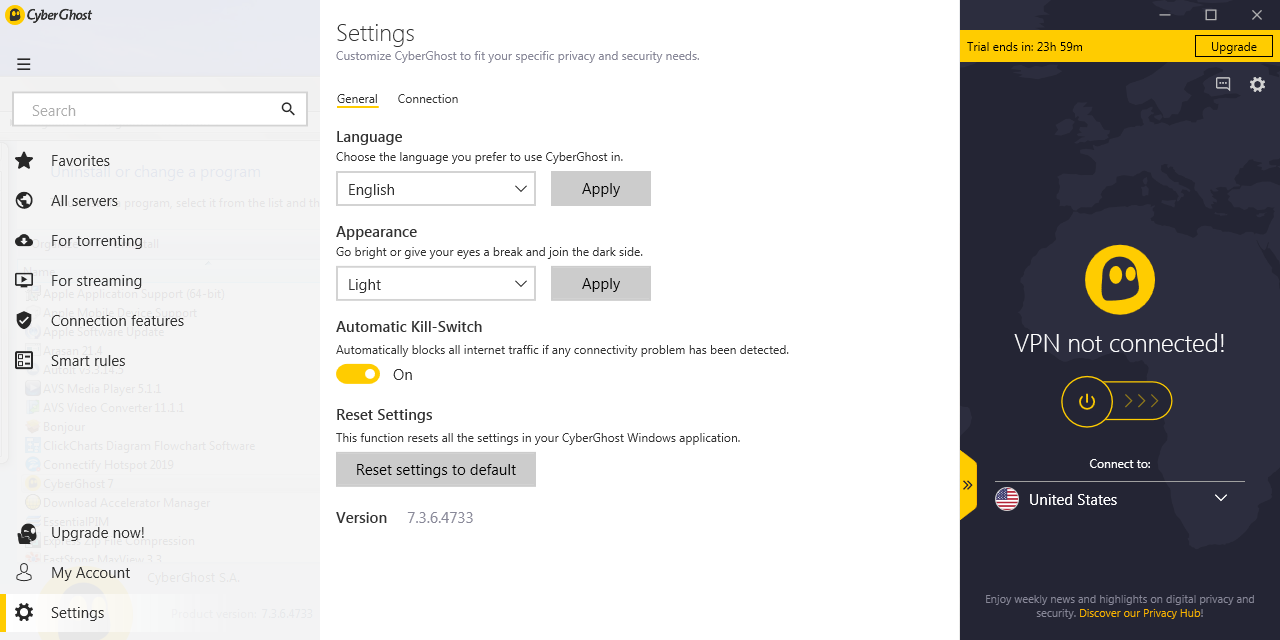Click Reset settings to default button

coord(436,470)
